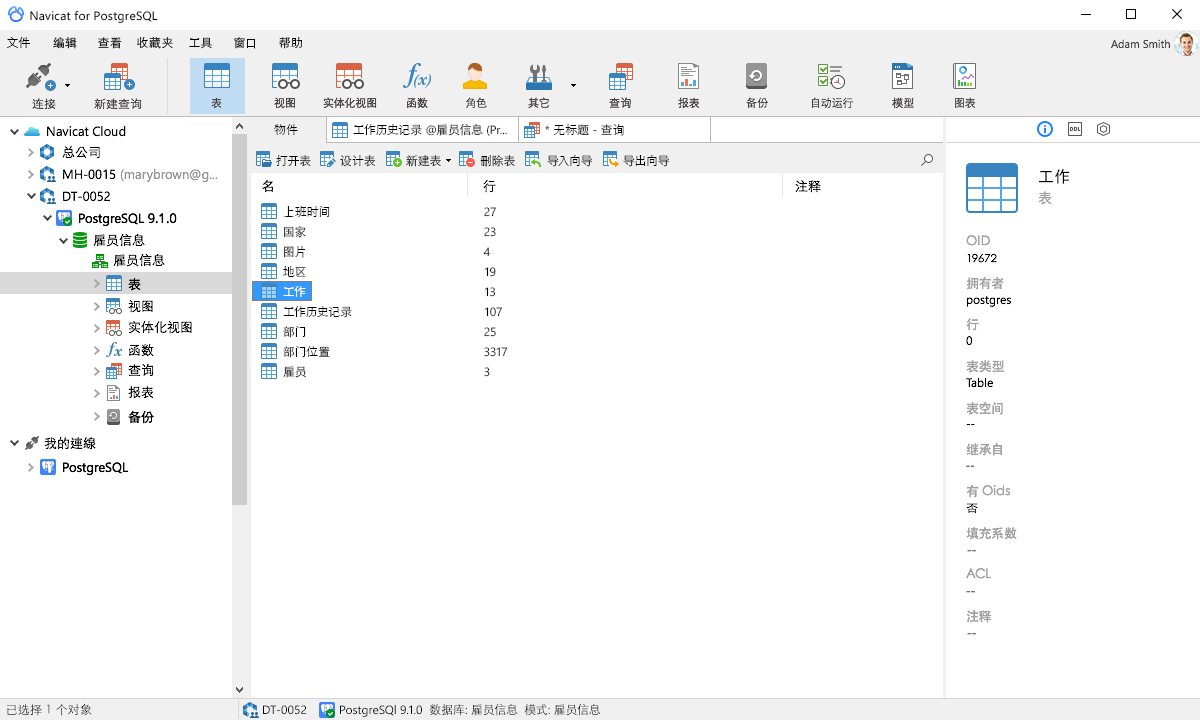The image size is (1200, 720).
Task: Open 实体化视图 in main toolbar
Action: [350, 86]
